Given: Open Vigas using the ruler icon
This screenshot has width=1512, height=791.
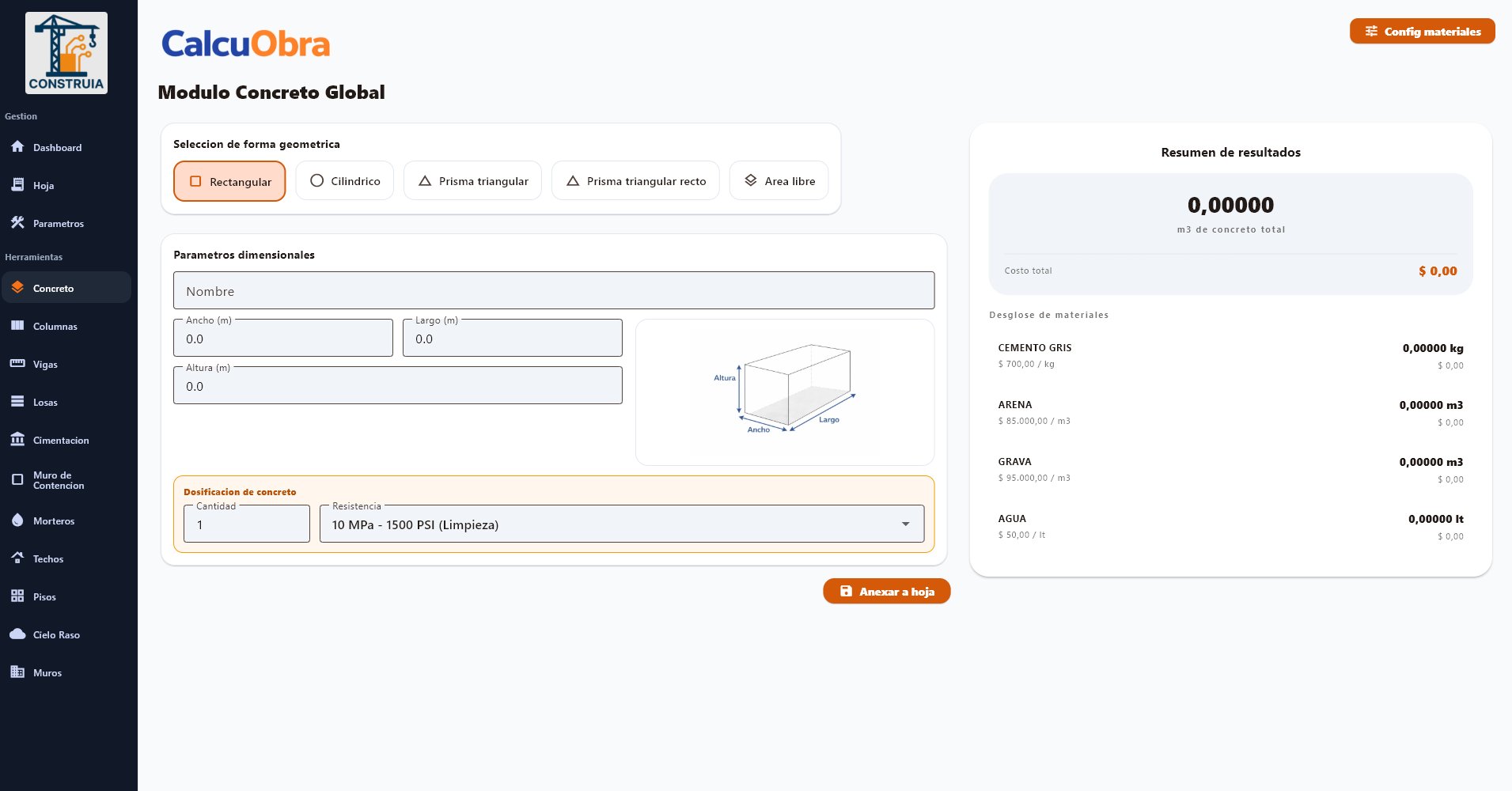Looking at the screenshot, I should pyautogui.click(x=17, y=364).
